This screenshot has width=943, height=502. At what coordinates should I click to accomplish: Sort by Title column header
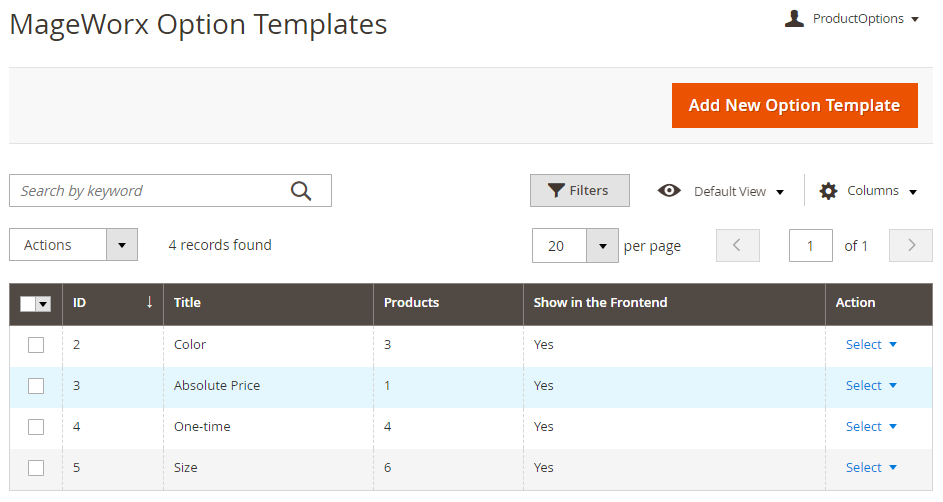pos(268,303)
